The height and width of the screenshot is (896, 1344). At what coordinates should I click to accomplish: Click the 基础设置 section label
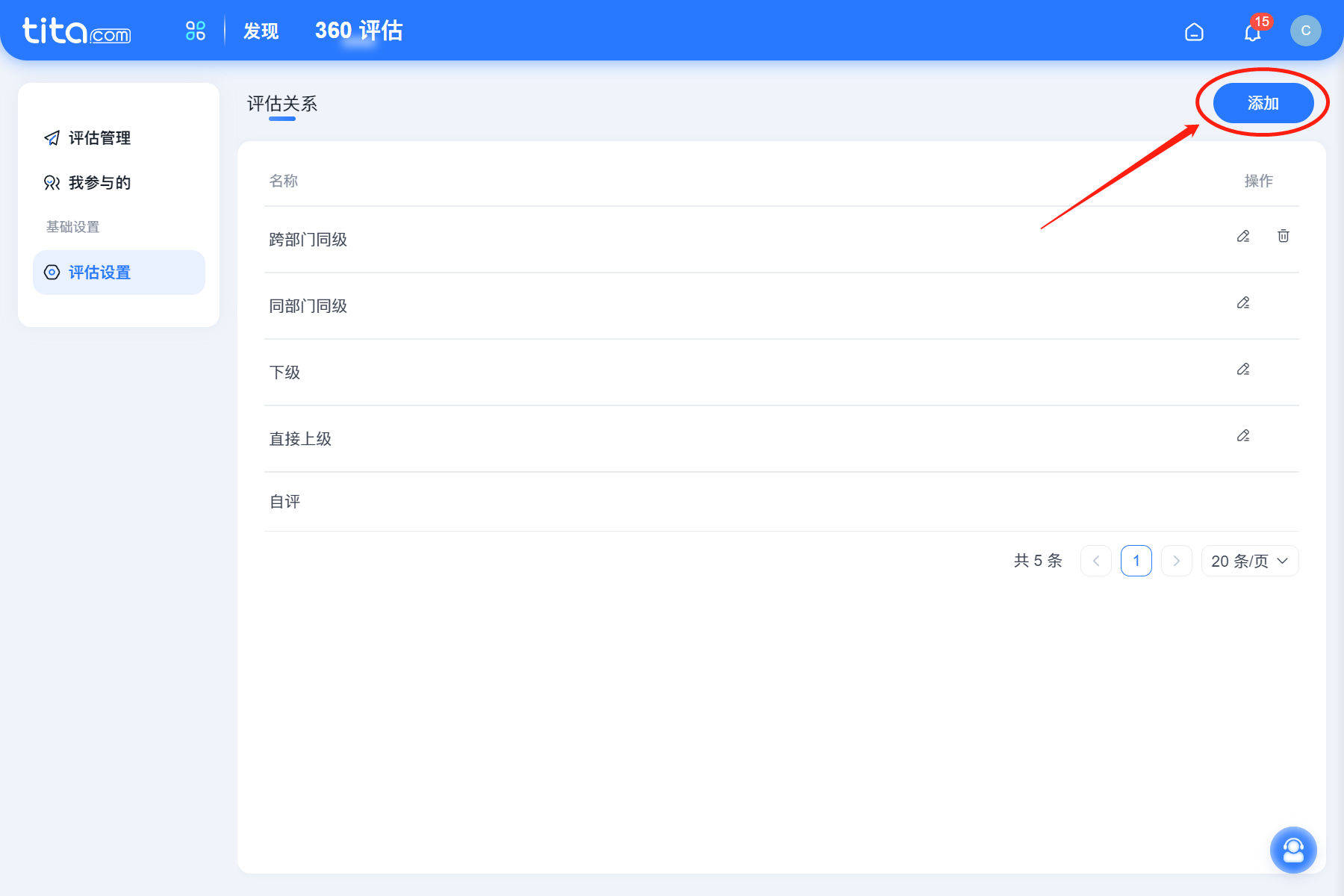[73, 227]
